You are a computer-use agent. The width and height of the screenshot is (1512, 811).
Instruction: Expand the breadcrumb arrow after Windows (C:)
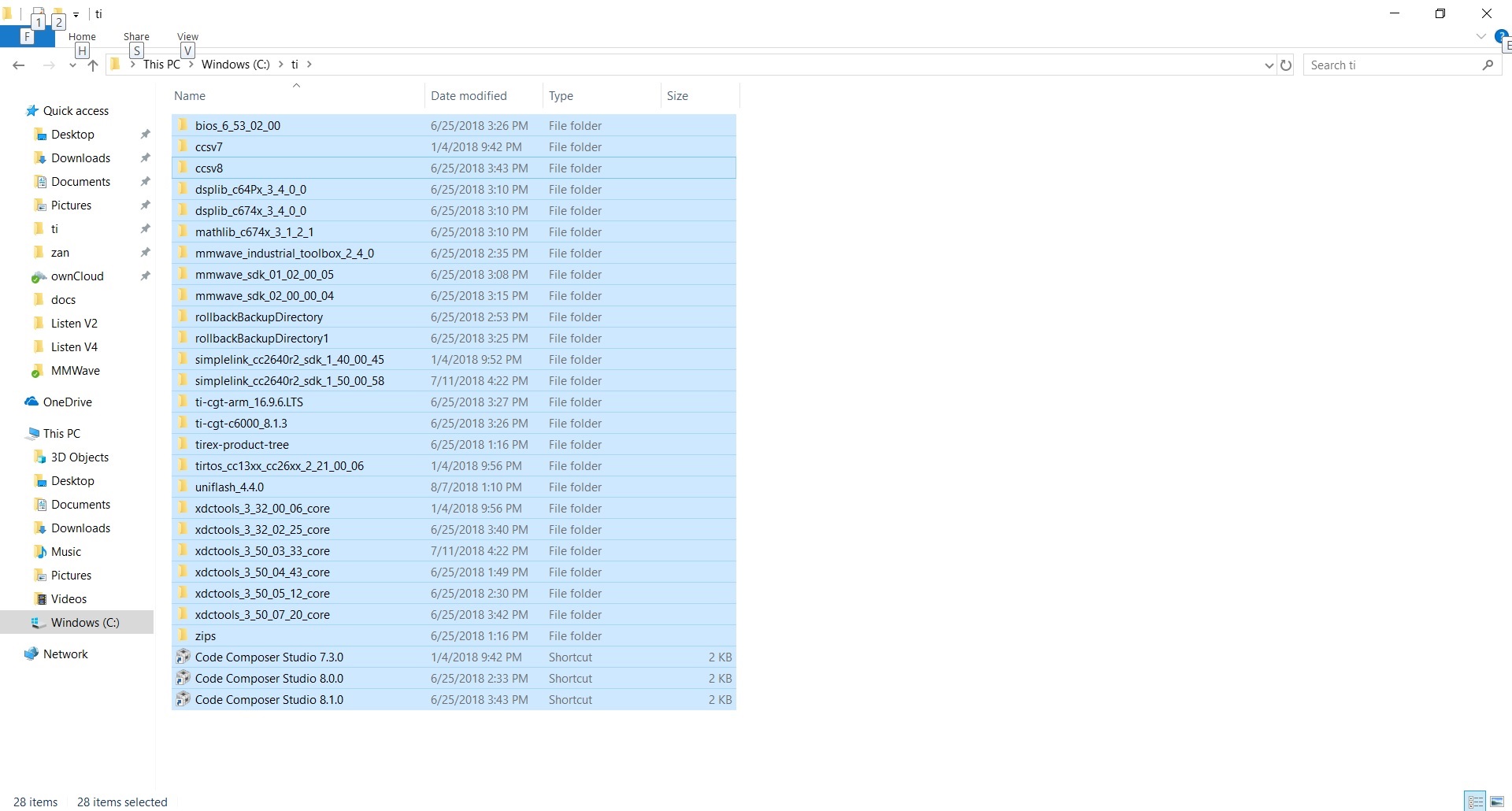click(x=281, y=65)
